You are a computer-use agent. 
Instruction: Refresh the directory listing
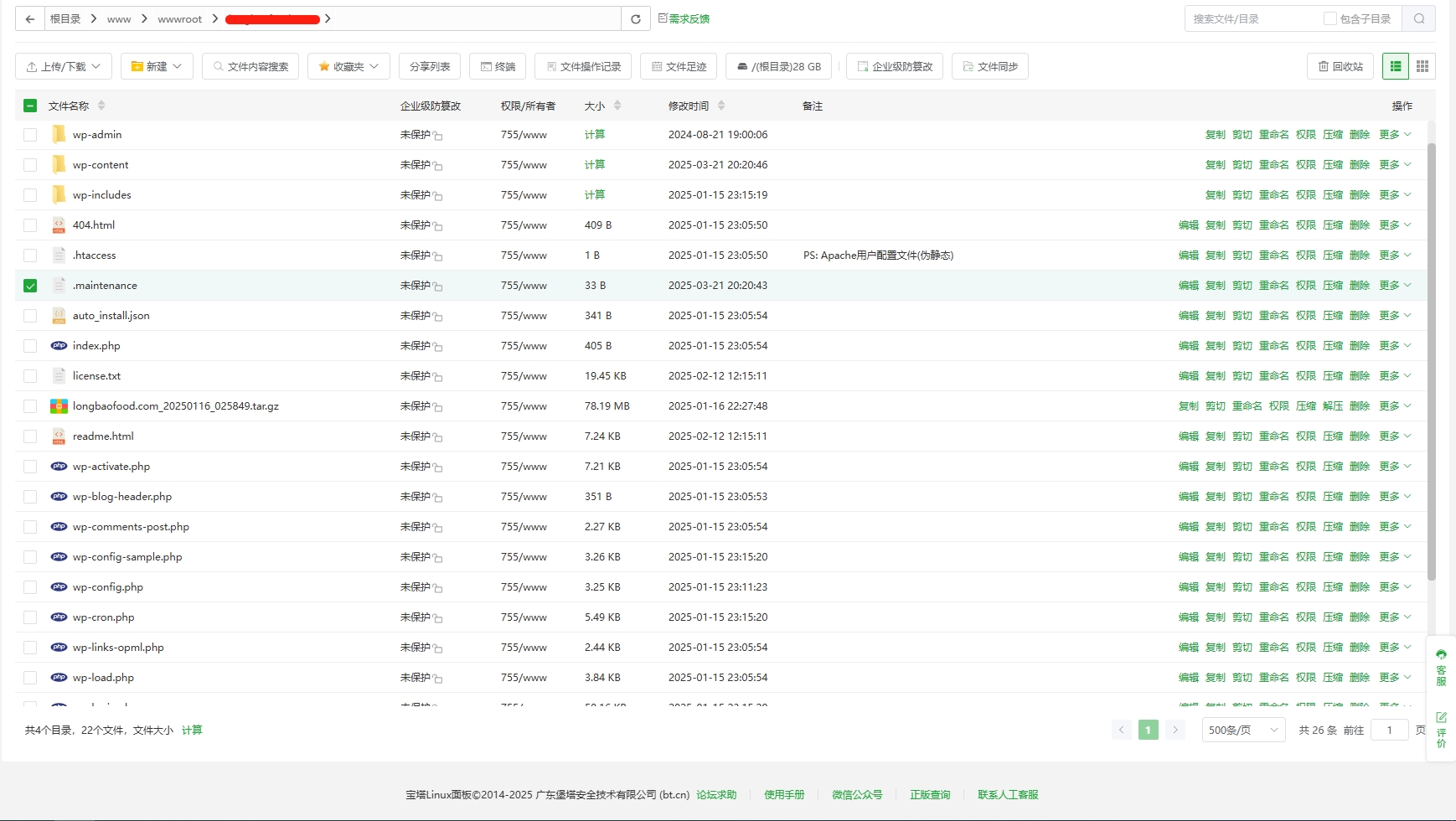click(636, 18)
